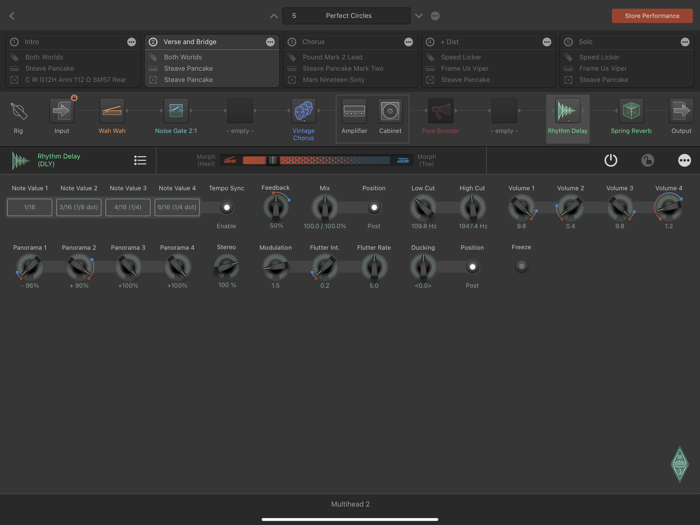Open Note Value 3 selector 4/16
This screenshot has width=700, height=525.
(128, 207)
